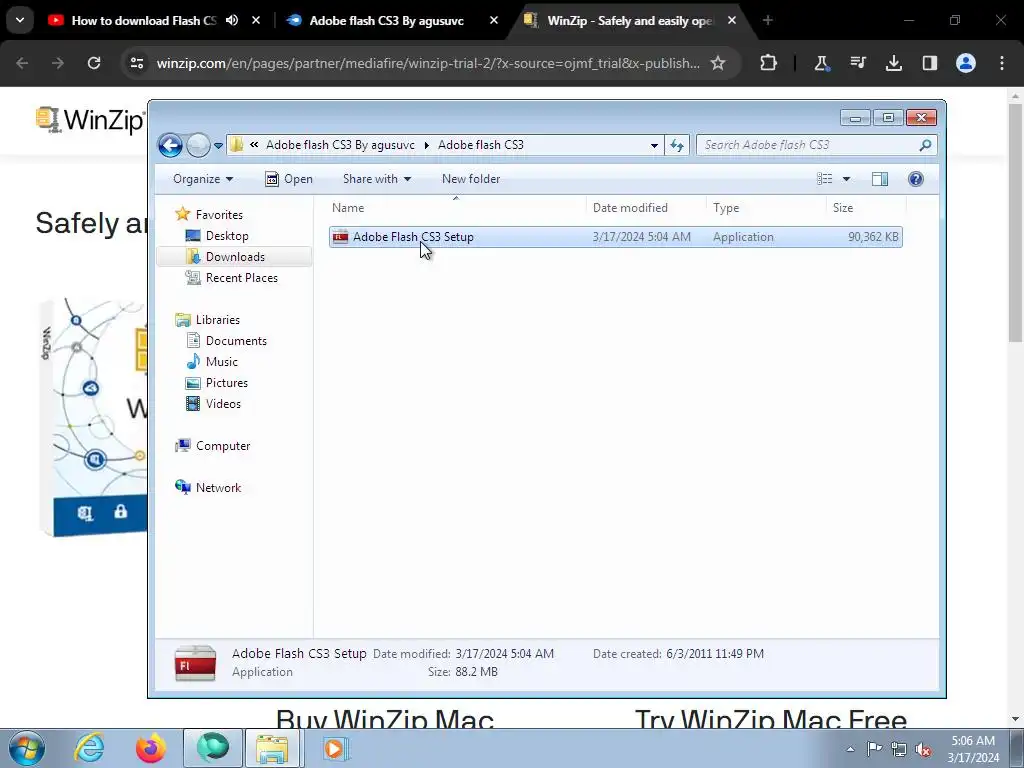
Task: Click the Explorer address bar refresh icon
Action: point(677,145)
